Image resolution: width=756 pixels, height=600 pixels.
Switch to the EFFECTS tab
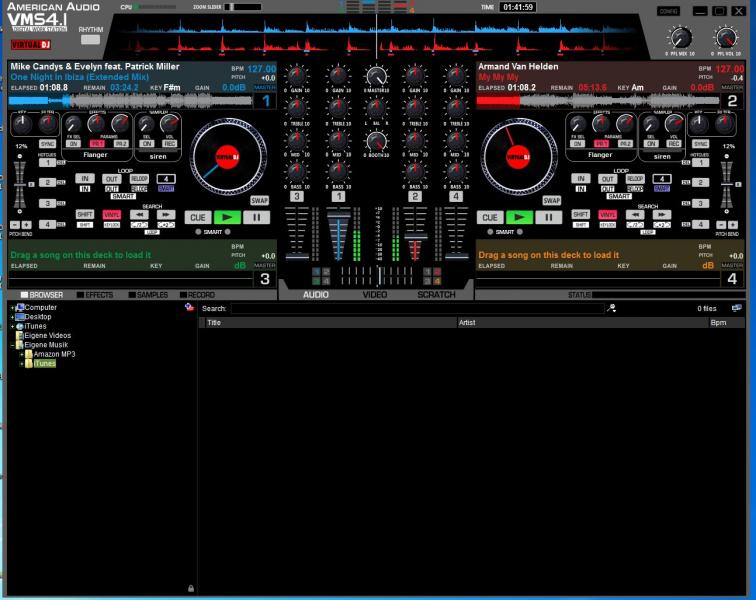click(x=95, y=295)
